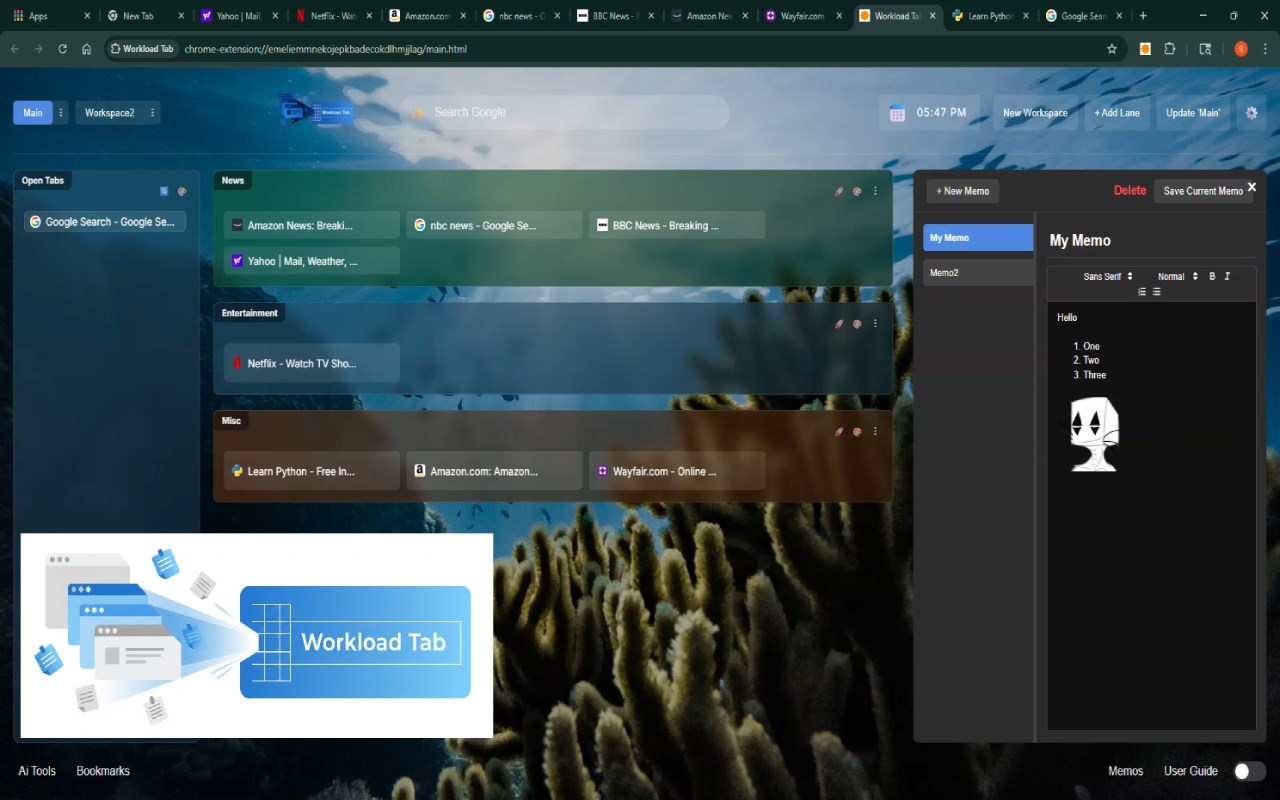Open the settings gear in Workload Tab
1280x800 pixels.
(x=1251, y=113)
